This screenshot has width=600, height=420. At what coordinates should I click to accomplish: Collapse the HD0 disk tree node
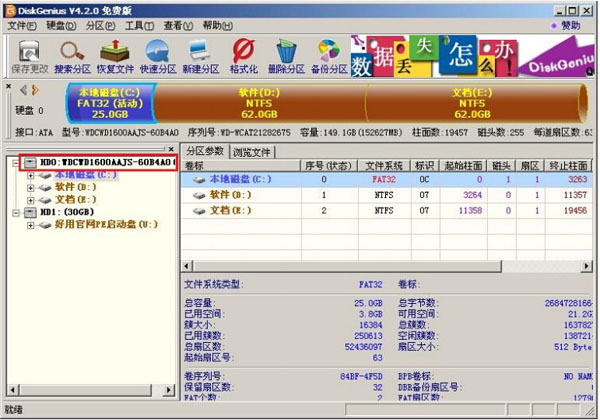click(x=15, y=163)
